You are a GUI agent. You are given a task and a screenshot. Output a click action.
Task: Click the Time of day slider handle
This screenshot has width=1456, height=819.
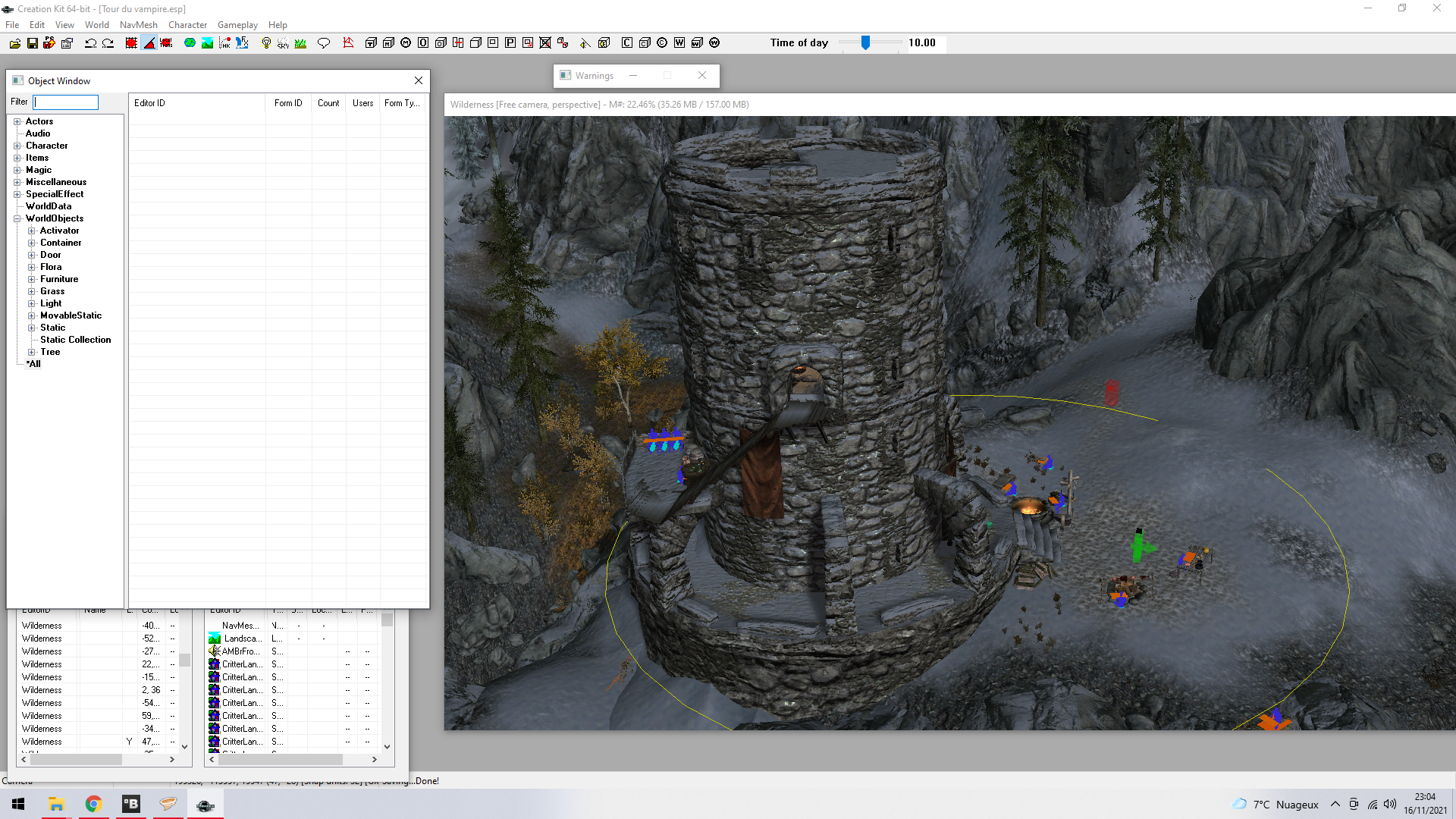(865, 43)
